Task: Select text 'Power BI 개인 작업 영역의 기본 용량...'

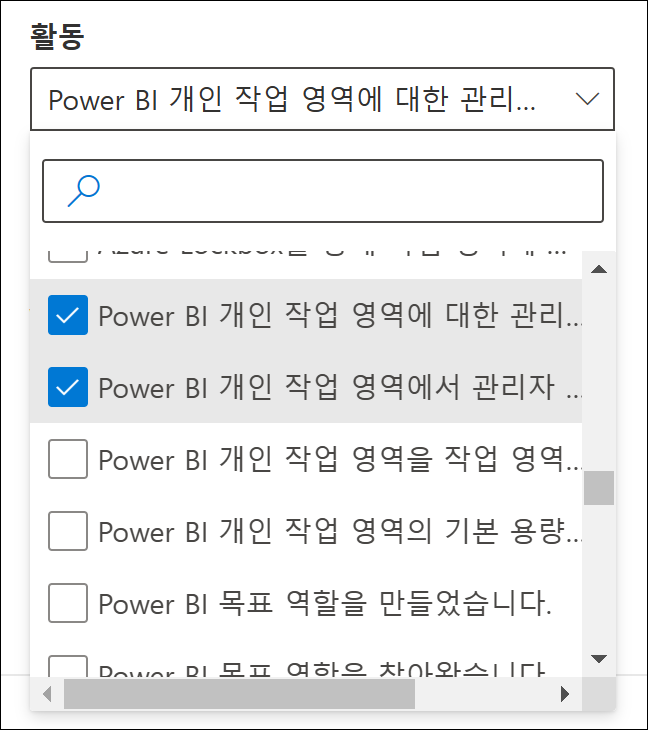Action: [x=340, y=532]
